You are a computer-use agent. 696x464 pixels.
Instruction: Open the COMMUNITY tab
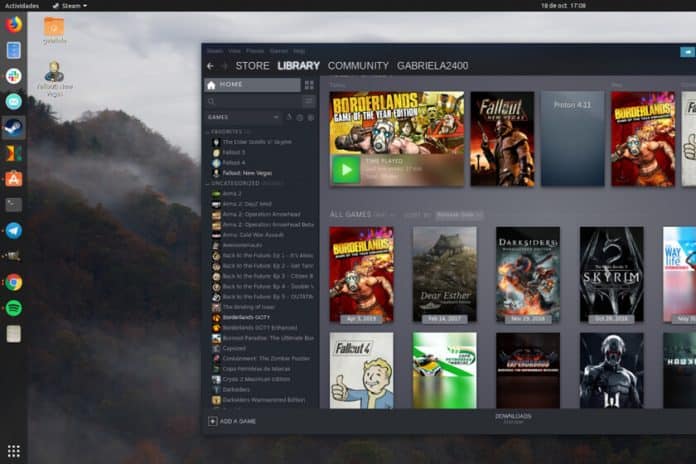[x=358, y=66]
